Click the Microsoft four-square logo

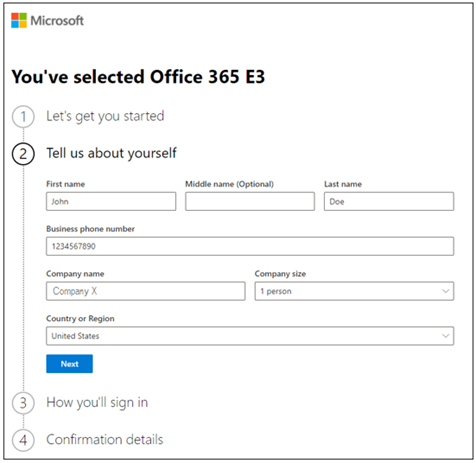[x=19, y=20]
